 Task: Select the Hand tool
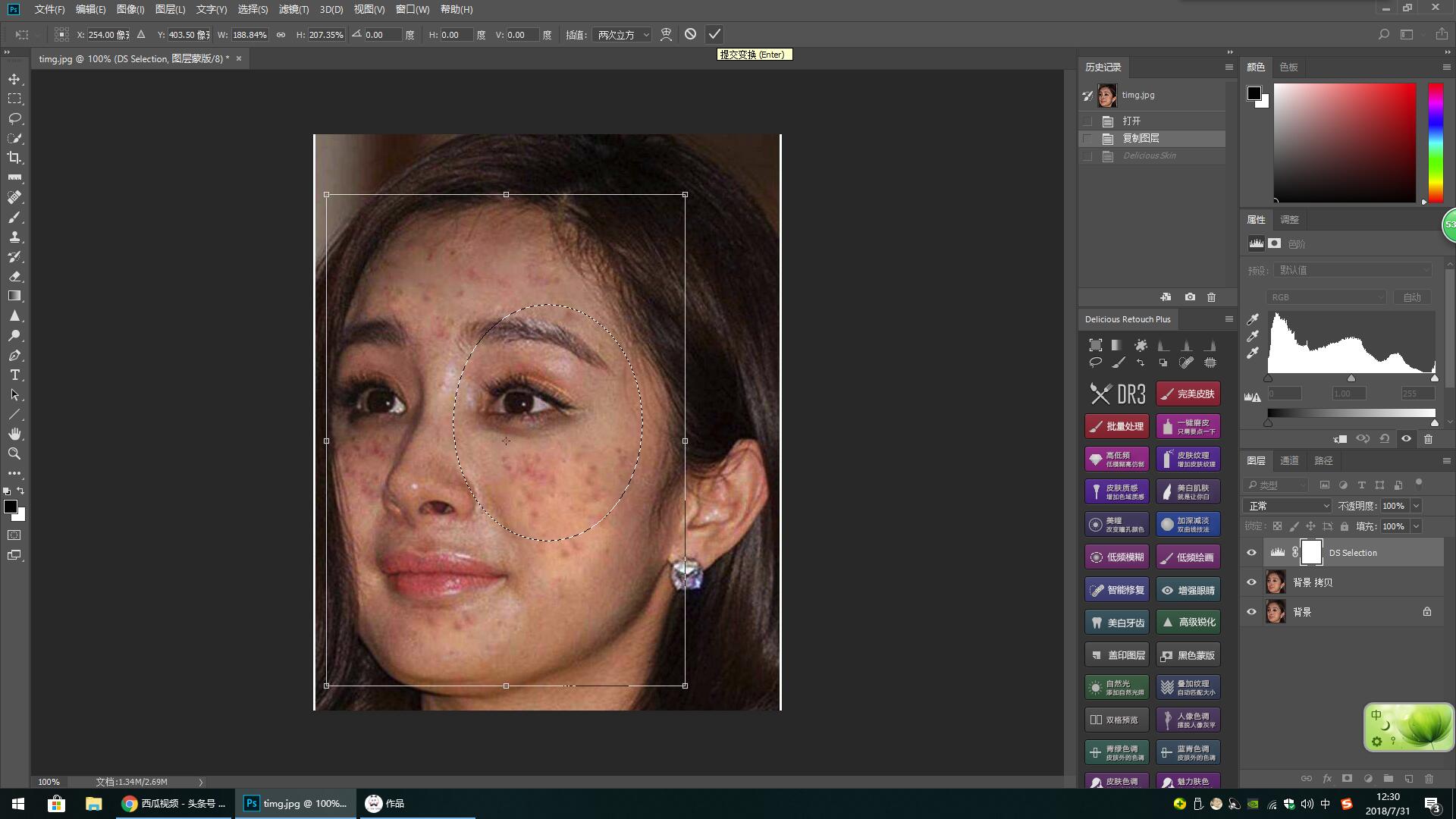point(14,434)
